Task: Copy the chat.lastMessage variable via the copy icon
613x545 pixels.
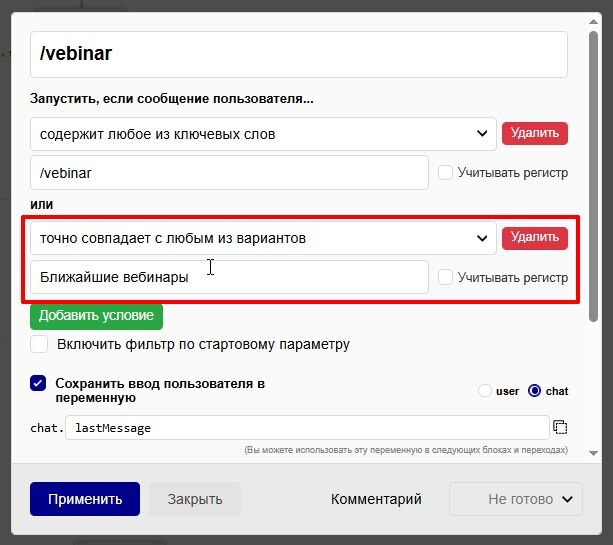Action: 560,427
